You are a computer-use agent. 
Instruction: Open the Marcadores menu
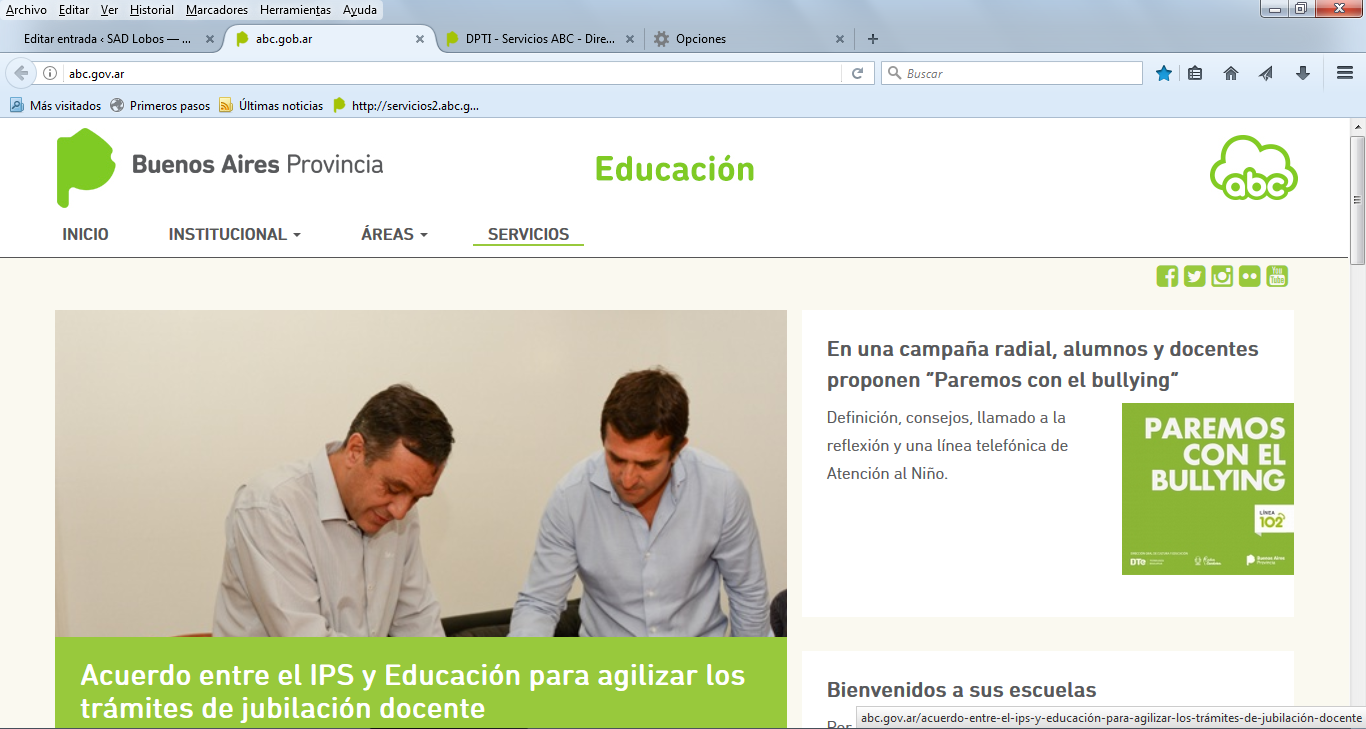coord(217,9)
